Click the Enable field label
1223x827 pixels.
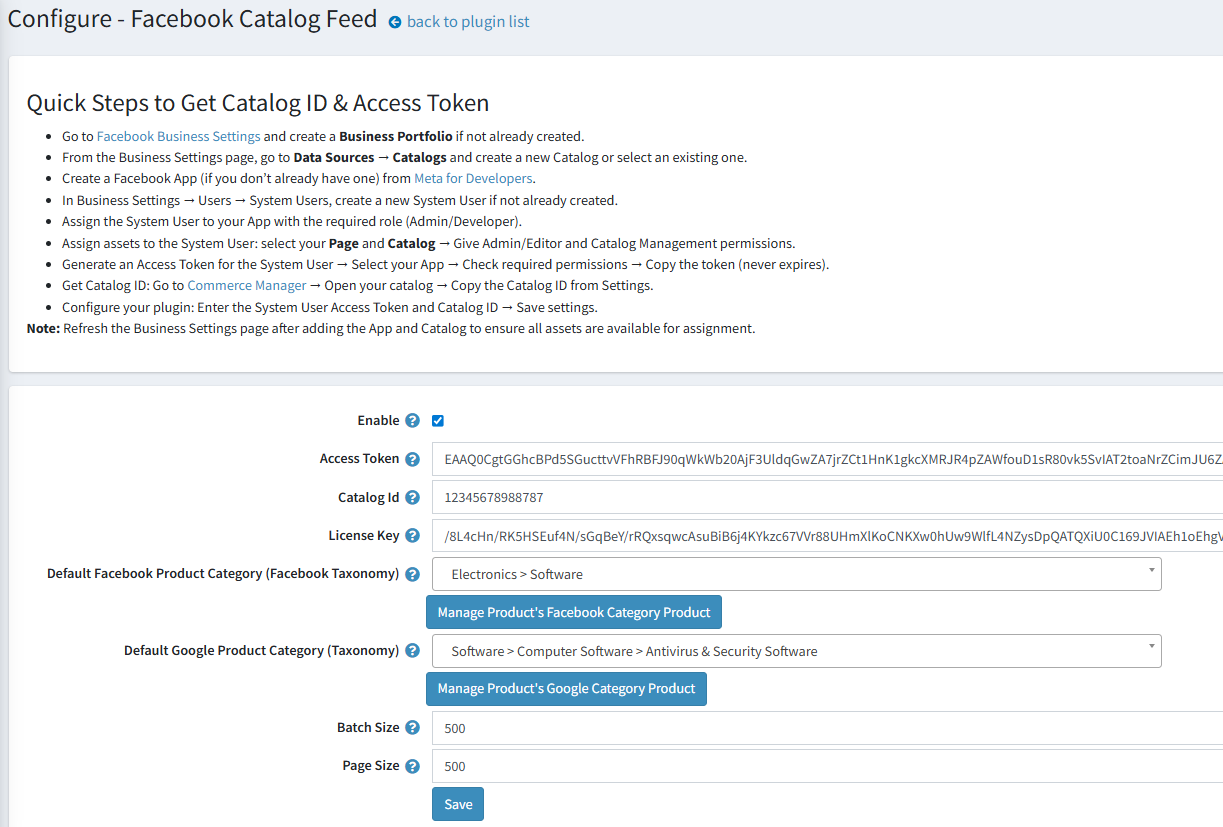(378, 421)
